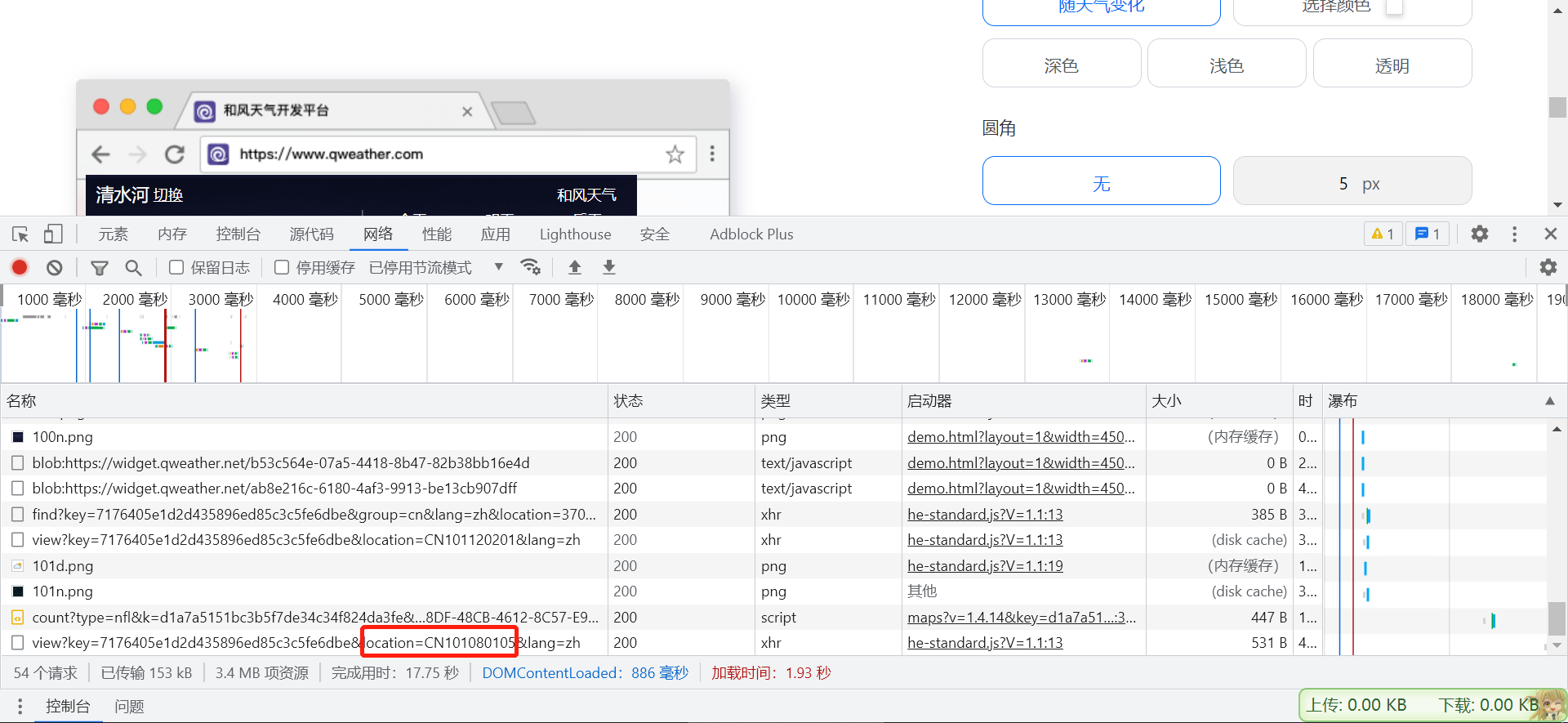Click the inspect element picker icon
The image size is (1568, 723).
(20, 234)
